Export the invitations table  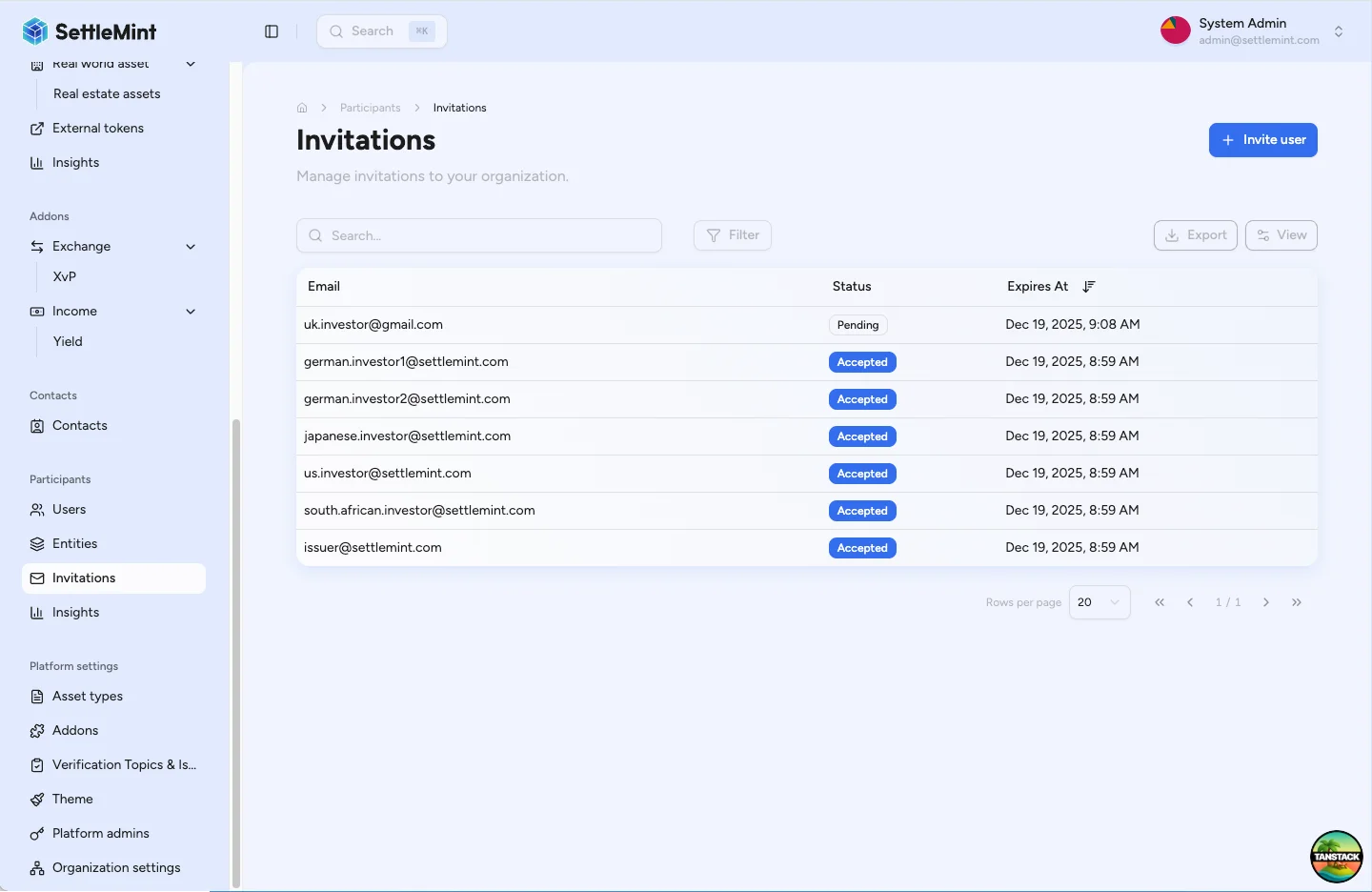[1195, 235]
